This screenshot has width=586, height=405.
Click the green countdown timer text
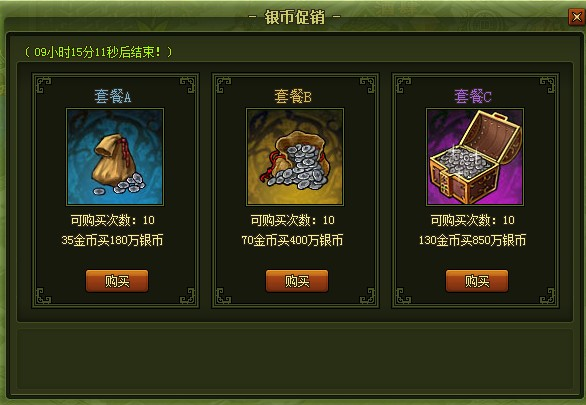98,52
